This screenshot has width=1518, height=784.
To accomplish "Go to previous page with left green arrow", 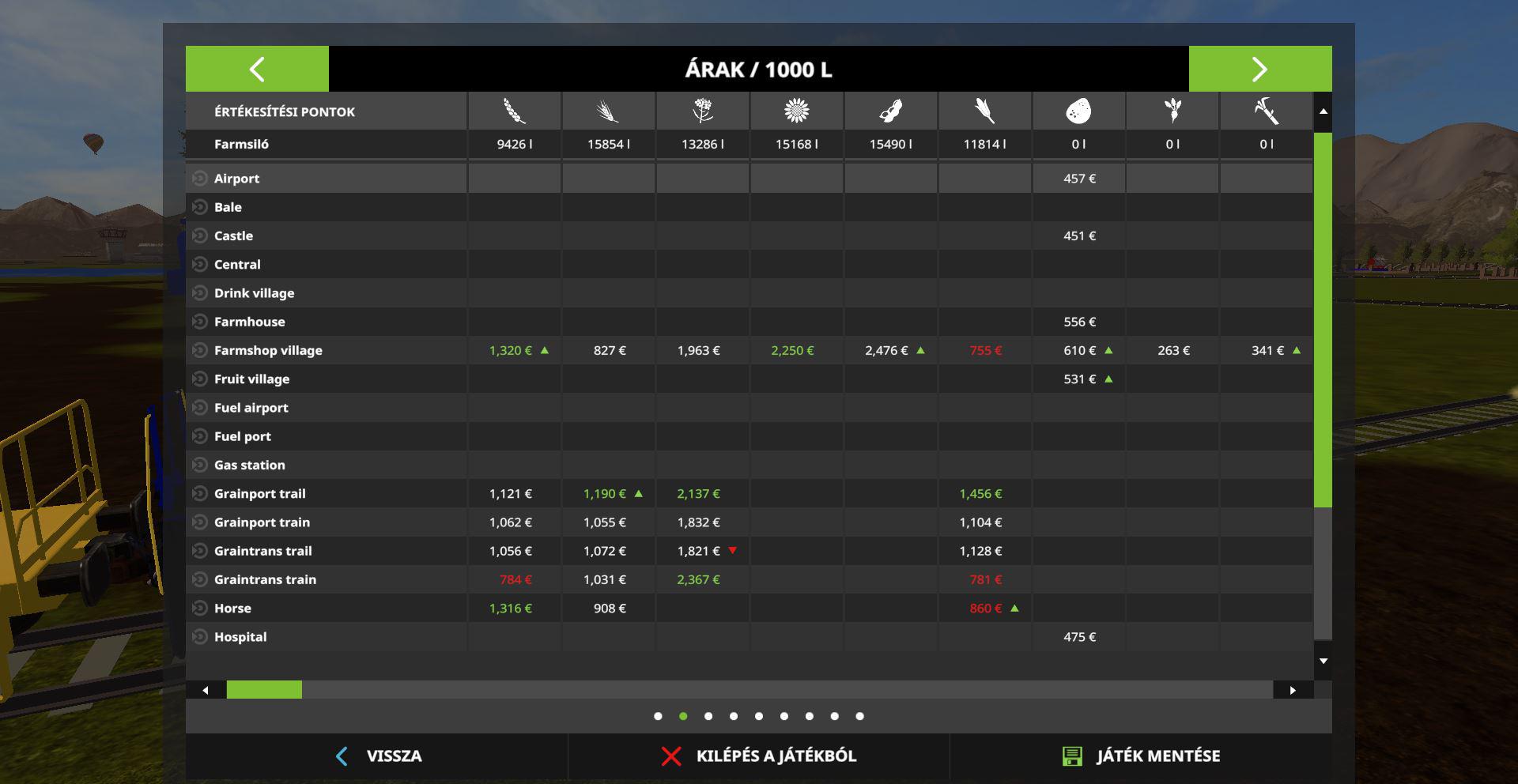I will tap(257, 69).
